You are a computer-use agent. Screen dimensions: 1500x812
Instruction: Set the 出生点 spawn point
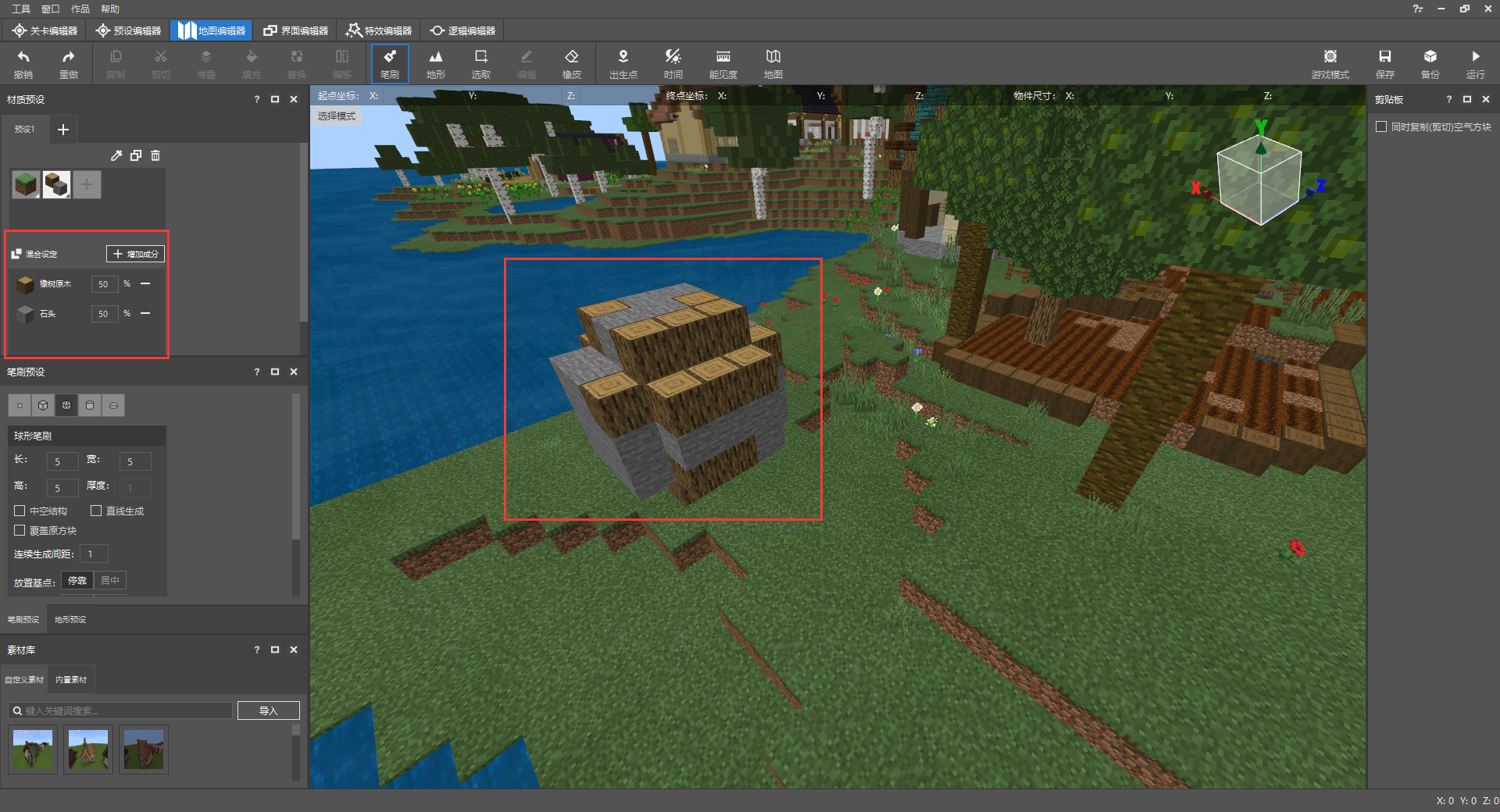tap(623, 63)
